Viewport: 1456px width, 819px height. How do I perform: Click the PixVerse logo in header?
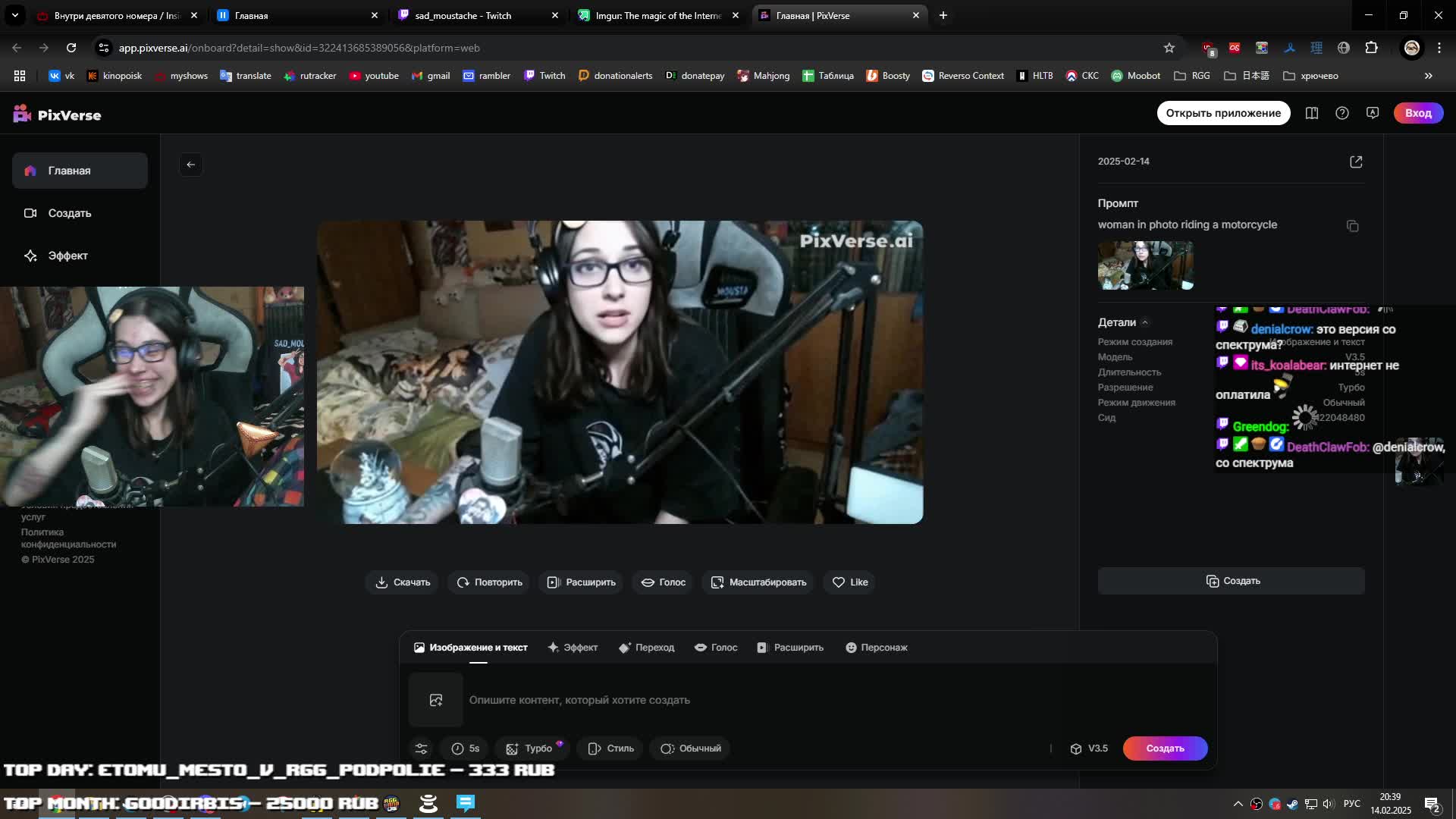pyautogui.click(x=57, y=115)
